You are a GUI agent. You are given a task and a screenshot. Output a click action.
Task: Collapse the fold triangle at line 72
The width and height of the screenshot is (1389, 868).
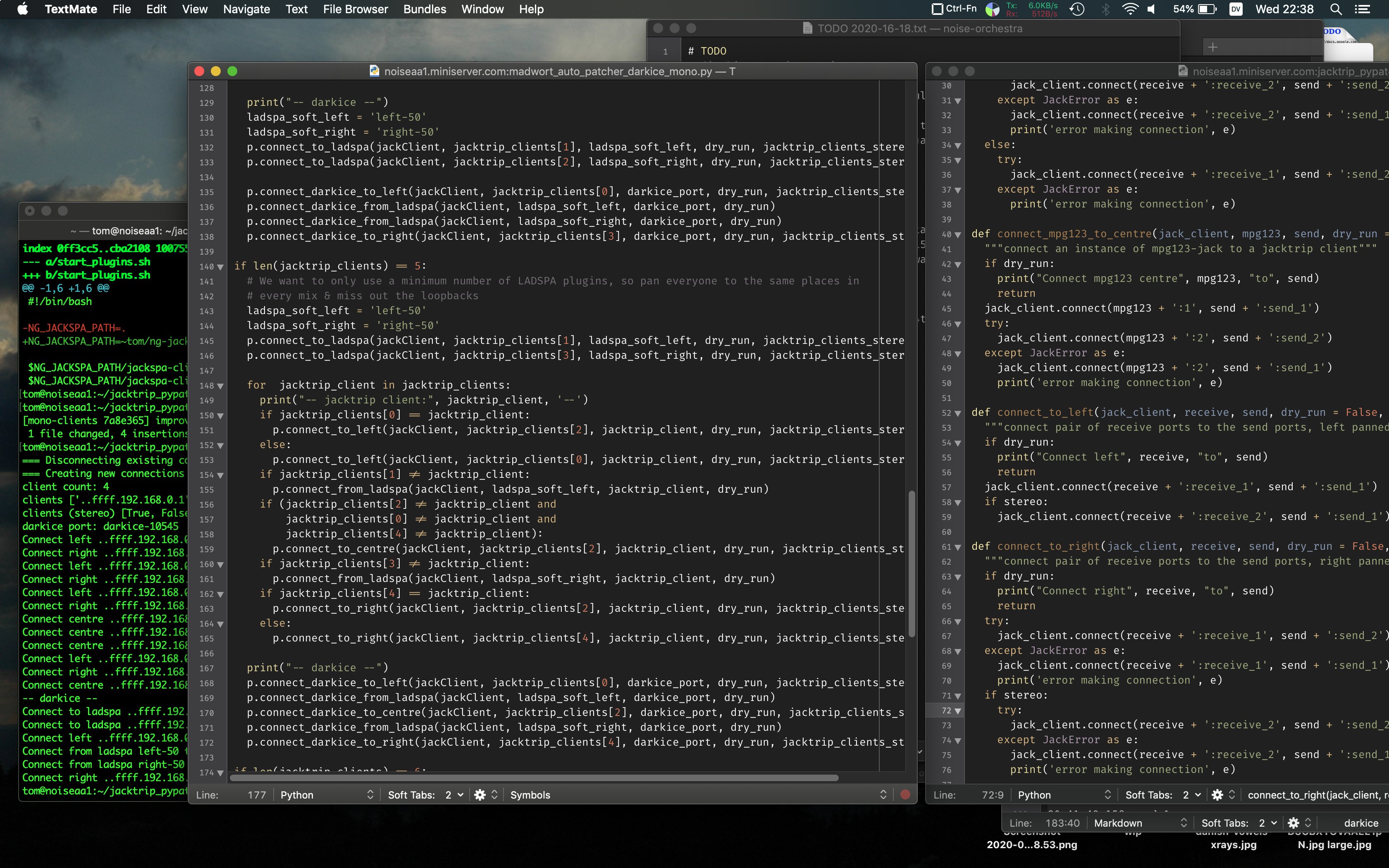pos(957,711)
